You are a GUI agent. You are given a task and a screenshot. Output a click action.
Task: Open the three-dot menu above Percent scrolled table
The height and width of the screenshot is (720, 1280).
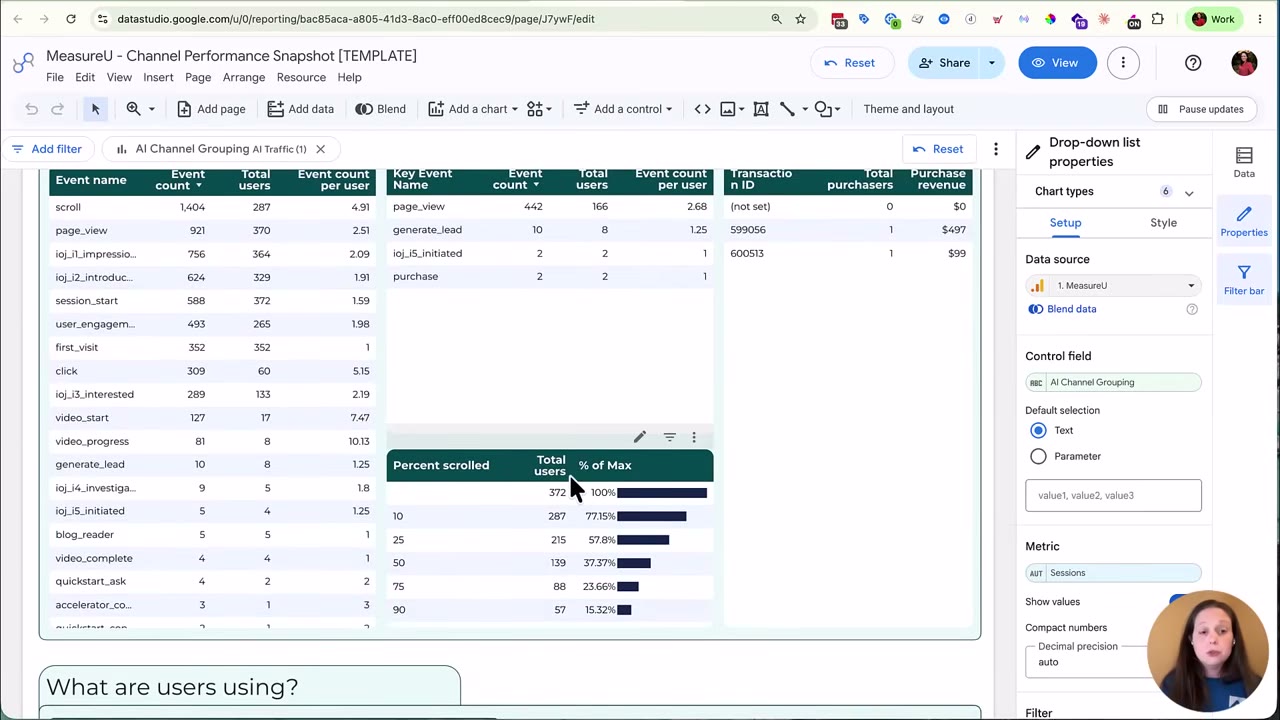click(694, 437)
